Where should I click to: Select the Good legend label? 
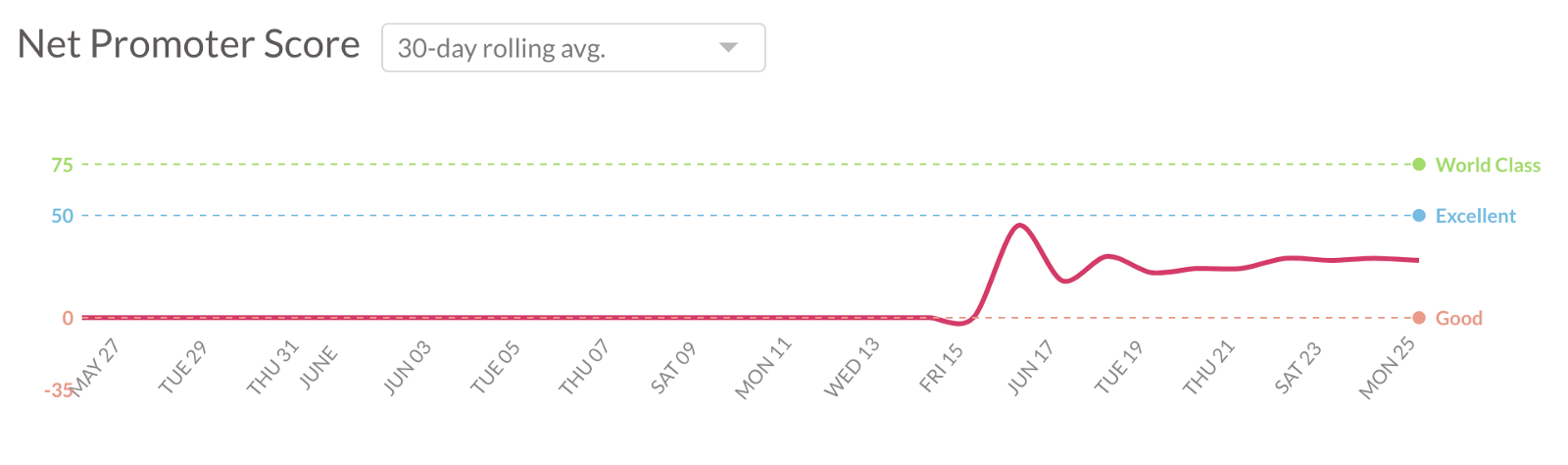pyautogui.click(x=1458, y=318)
